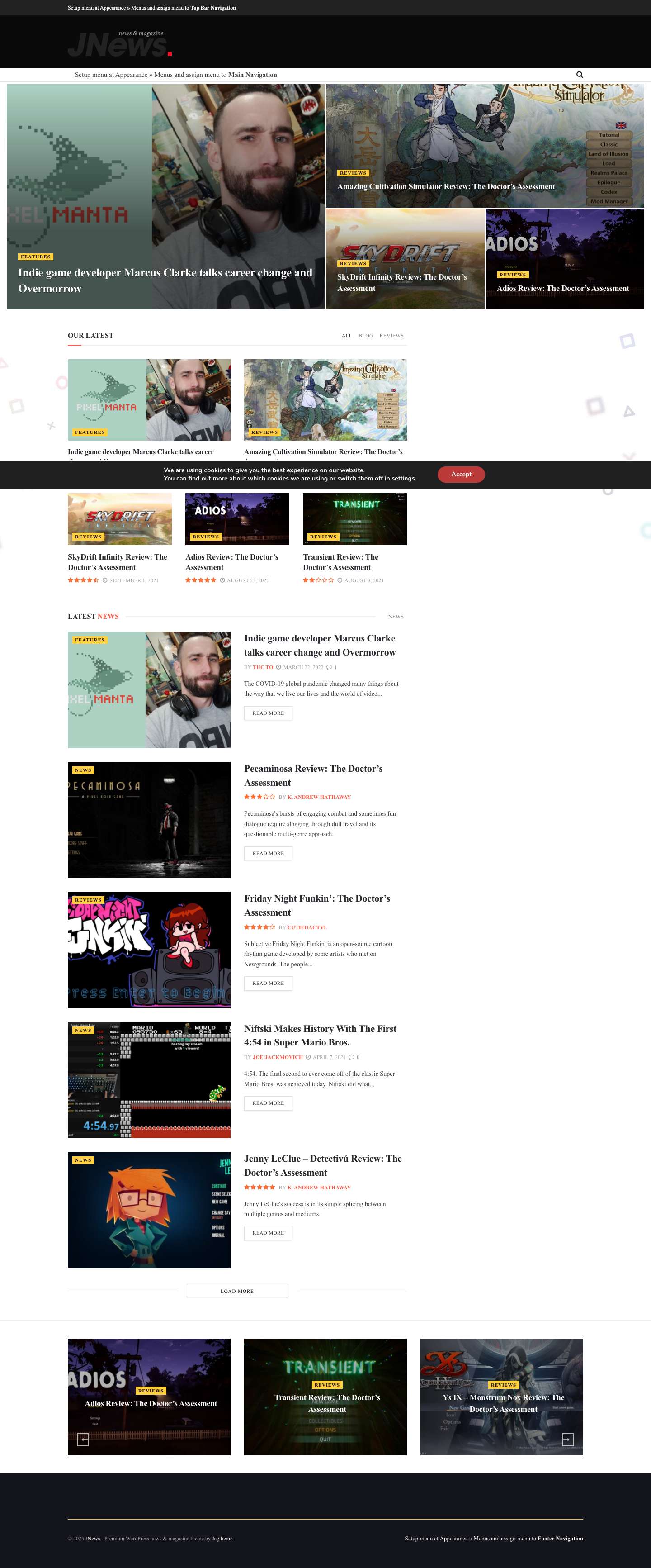The width and height of the screenshot is (651, 1568).
Task: Select the BLOG tab in Our Latest
Action: click(366, 336)
